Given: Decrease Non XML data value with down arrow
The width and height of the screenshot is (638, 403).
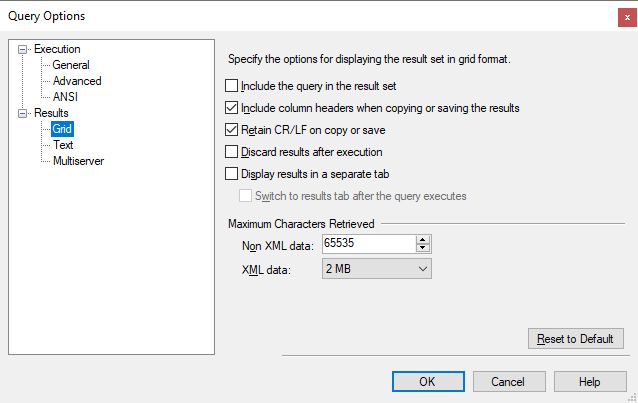Looking at the screenshot, I should pos(423,249).
